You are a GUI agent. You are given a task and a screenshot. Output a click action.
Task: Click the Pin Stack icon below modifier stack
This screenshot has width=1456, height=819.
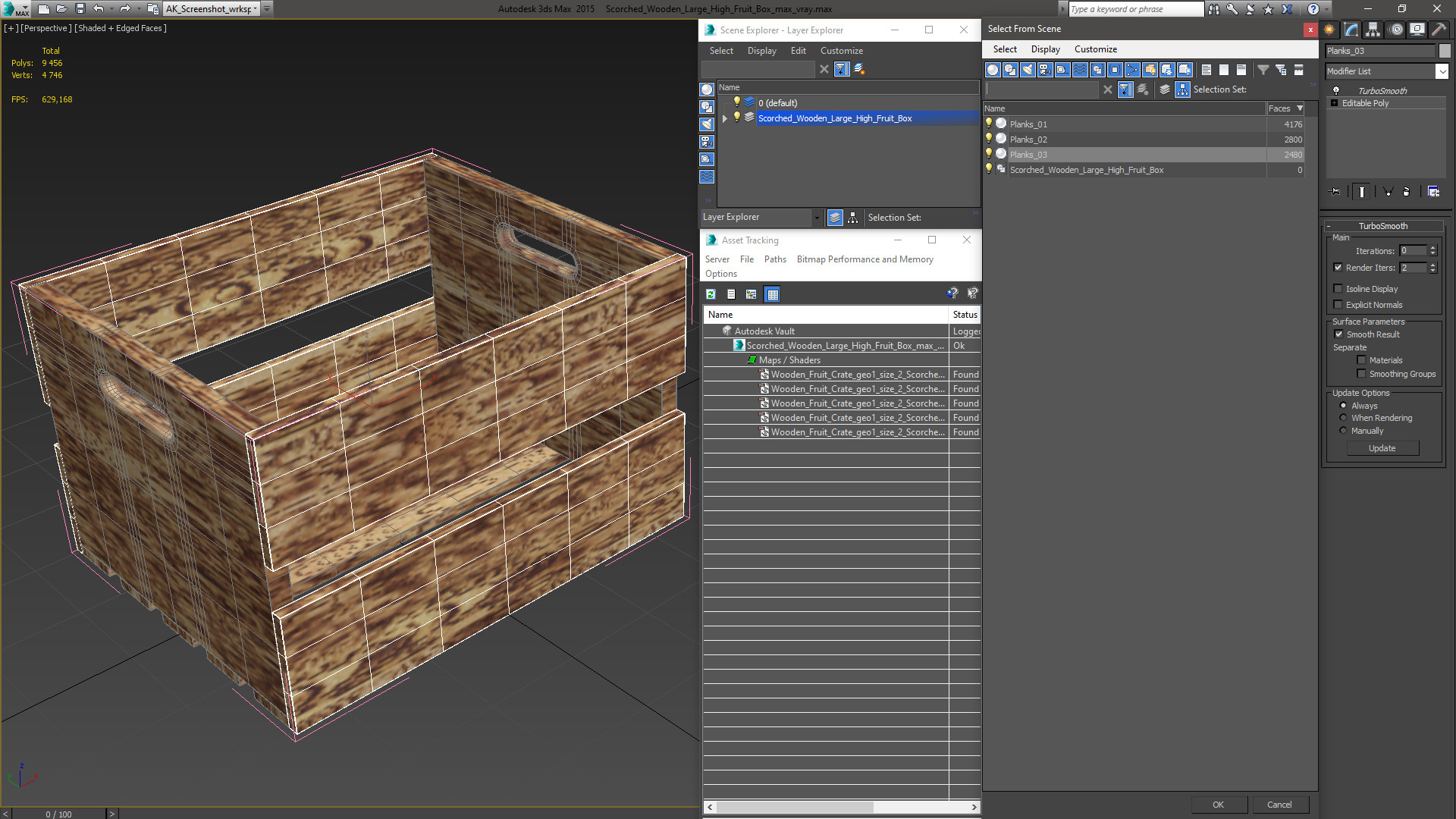(1335, 192)
